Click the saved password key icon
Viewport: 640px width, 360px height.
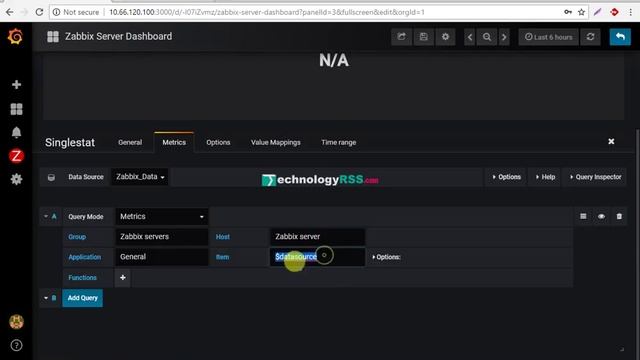coord(568,12)
